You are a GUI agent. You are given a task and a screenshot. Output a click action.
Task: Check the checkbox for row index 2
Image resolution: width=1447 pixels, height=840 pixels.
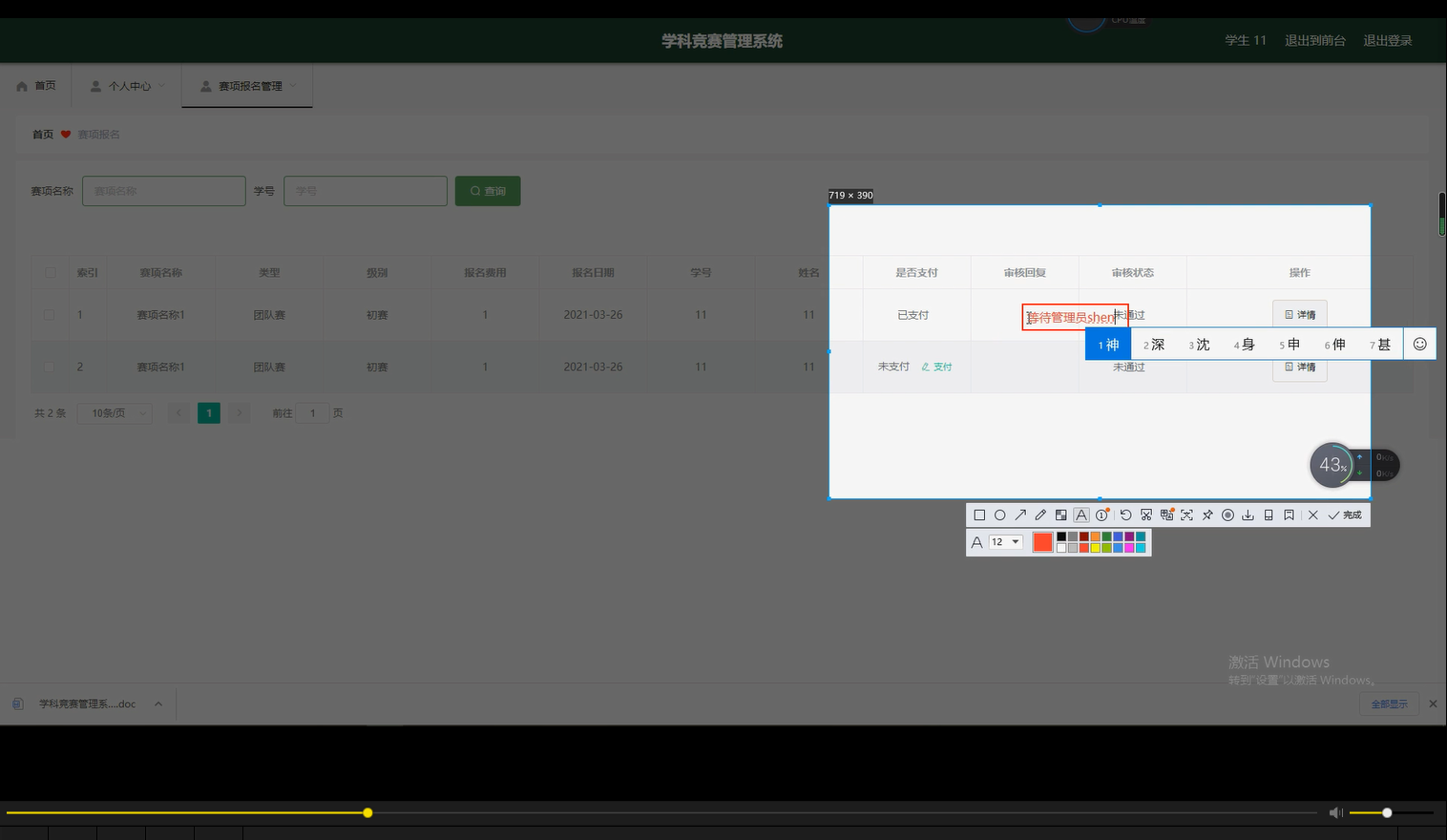coord(50,367)
